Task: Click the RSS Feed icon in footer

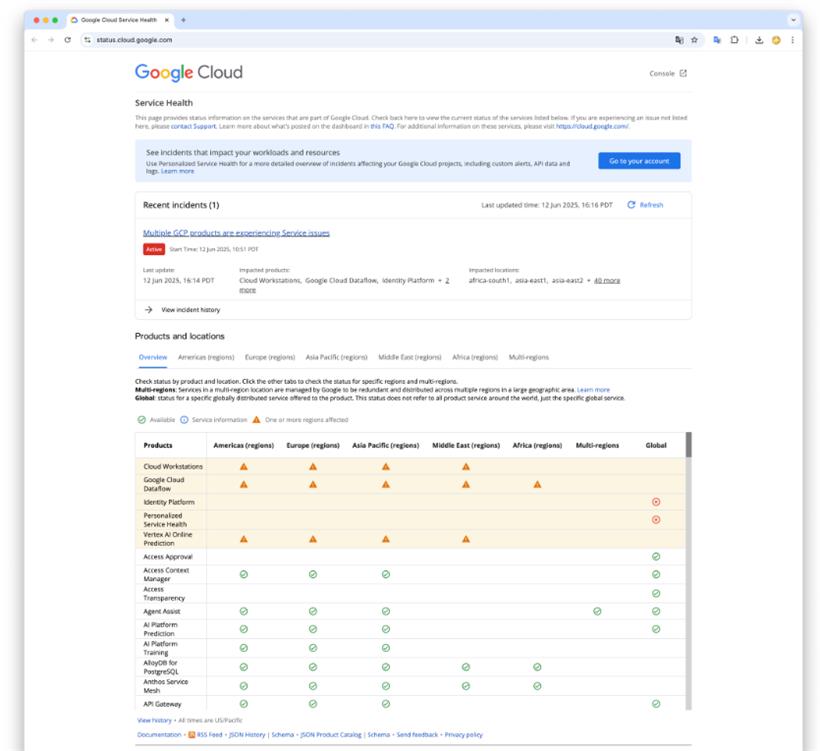Action: pyautogui.click(x=191, y=735)
